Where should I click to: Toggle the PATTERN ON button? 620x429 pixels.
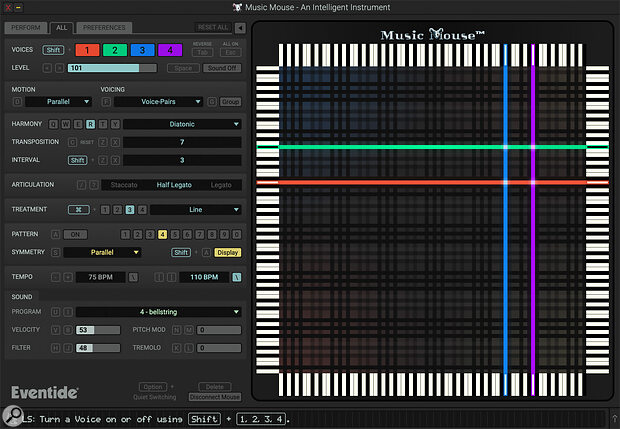75,234
